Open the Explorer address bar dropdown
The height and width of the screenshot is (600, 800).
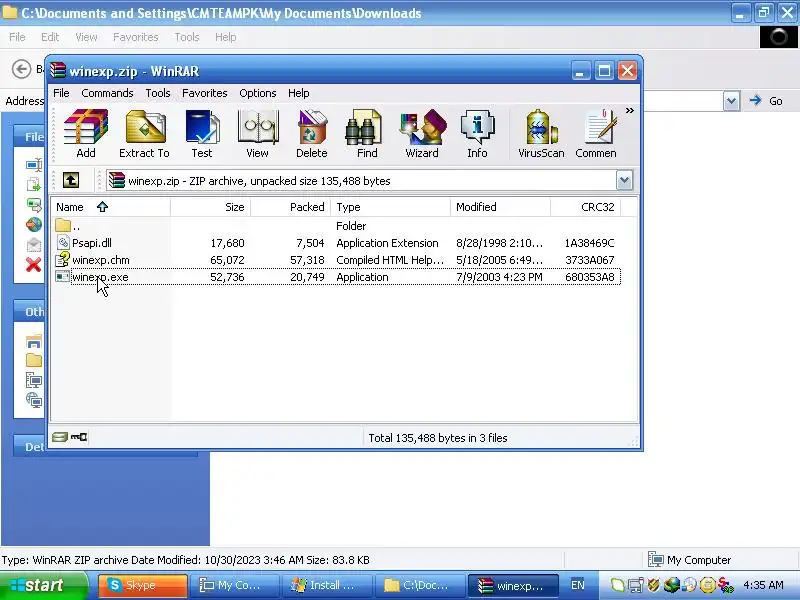coord(731,101)
